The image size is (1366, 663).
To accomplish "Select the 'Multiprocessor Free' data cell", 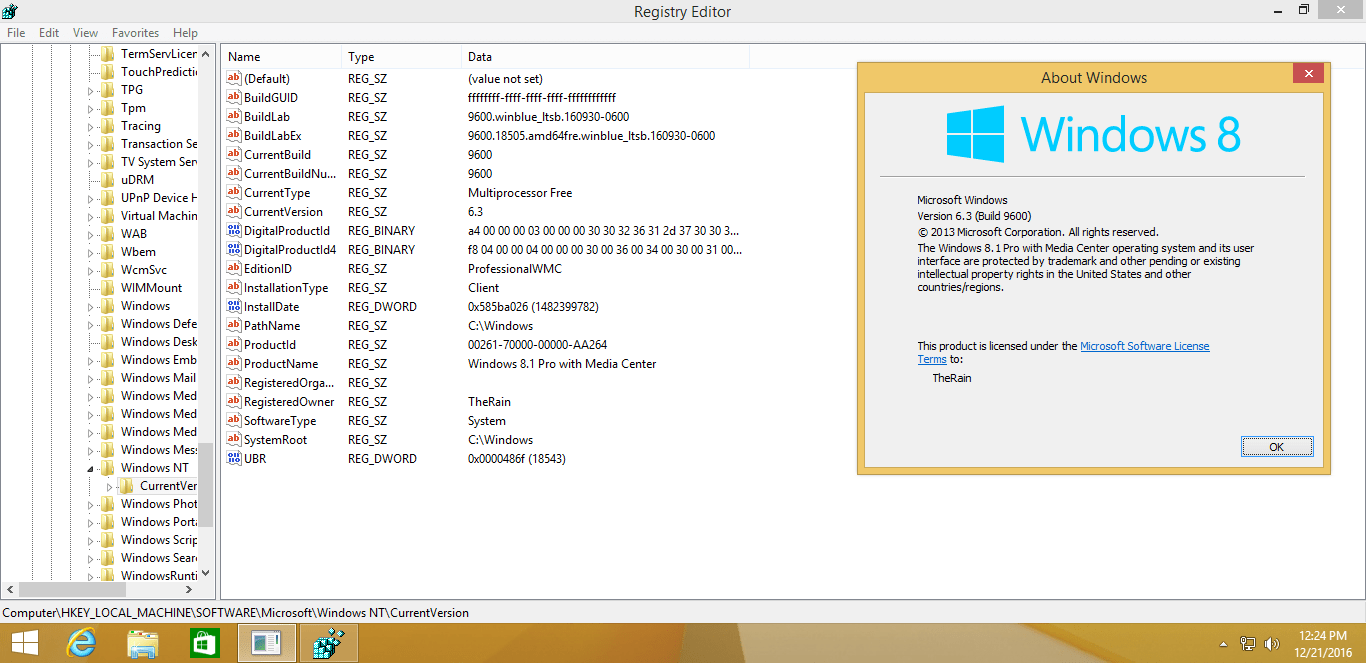I will (520, 193).
